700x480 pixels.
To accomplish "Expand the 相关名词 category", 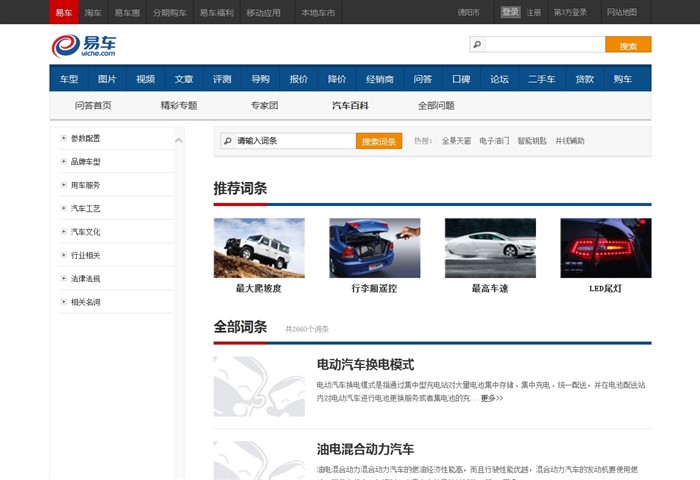I will pos(63,302).
